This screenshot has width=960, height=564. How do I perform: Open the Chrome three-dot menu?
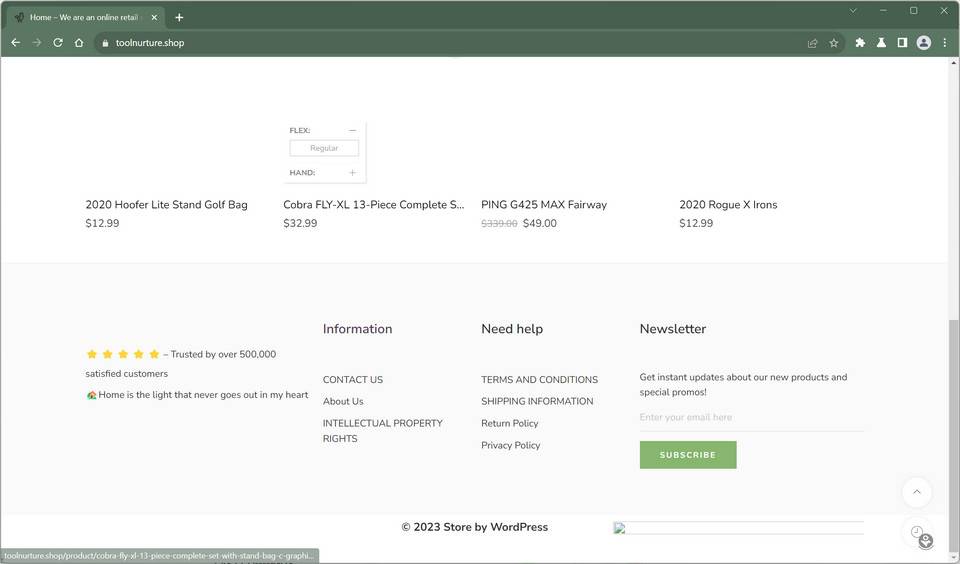pyautogui.click(x=945, y=43)
